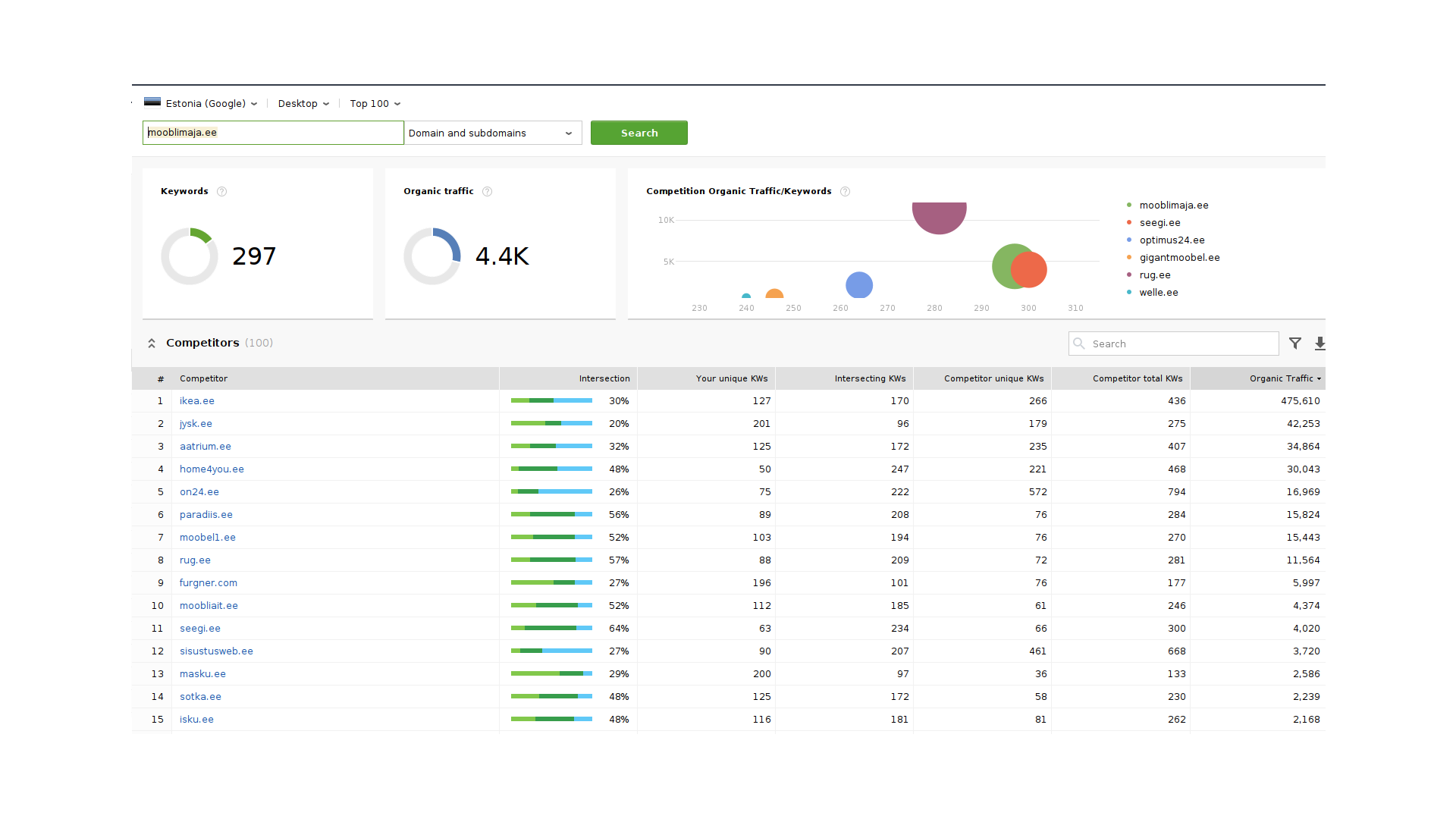Click the Estonia flag icon
This screenshot has height=819, width=1456.
pyautogui.click(x=152, y=102)
